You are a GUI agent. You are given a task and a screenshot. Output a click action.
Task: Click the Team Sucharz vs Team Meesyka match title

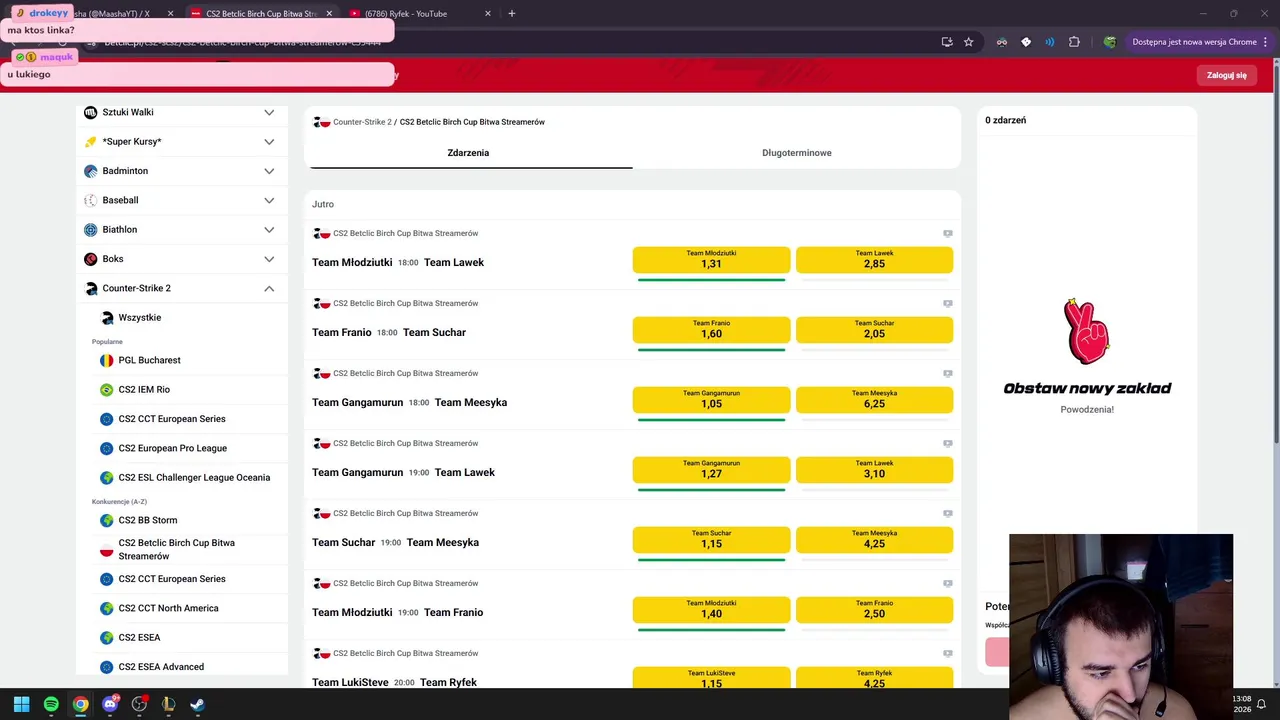coord(395,542)
